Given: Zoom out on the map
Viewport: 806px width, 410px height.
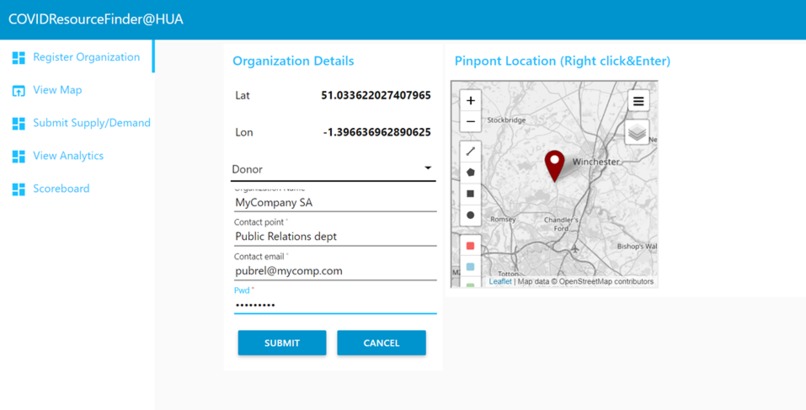Looking at the screenshot, I should [470, 122].
